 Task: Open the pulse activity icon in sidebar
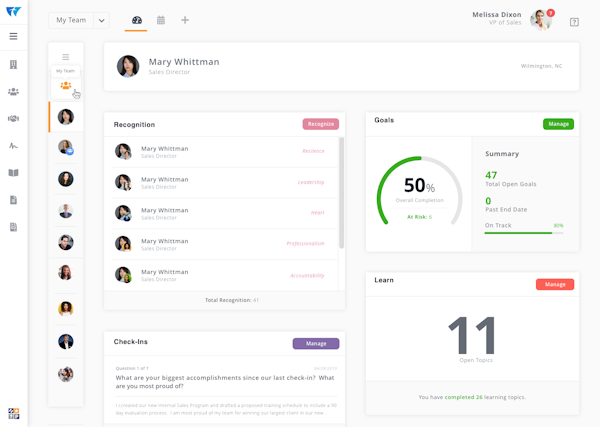click(x=13, y=146)
